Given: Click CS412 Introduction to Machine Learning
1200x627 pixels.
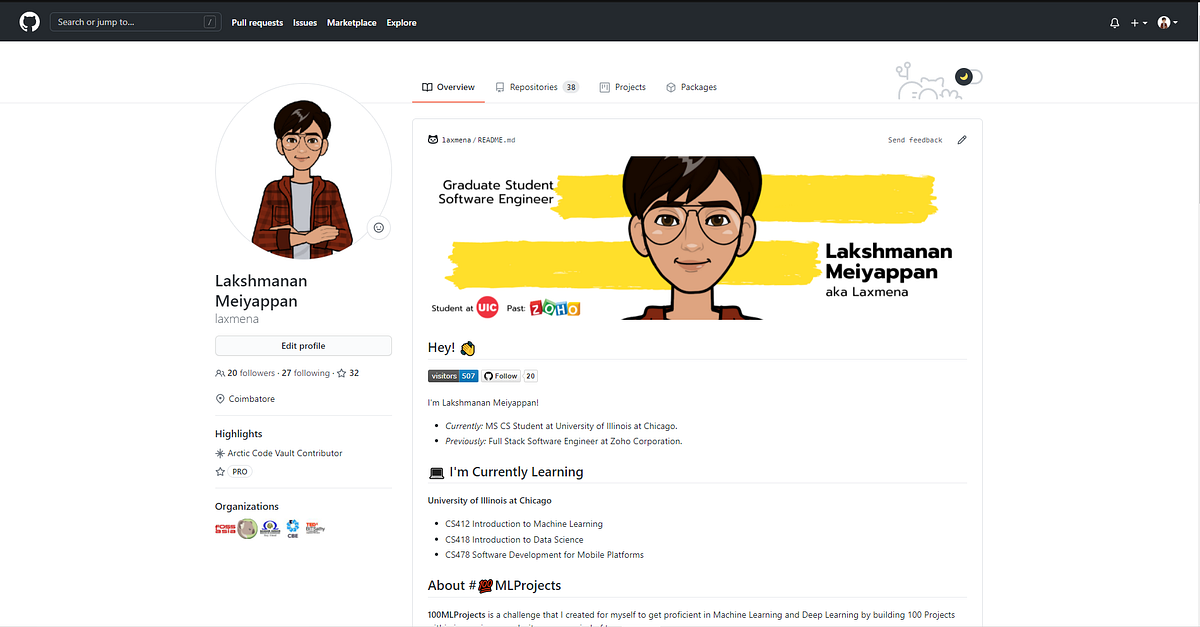Looking at the screenshot, I should (x=524, y=524).
